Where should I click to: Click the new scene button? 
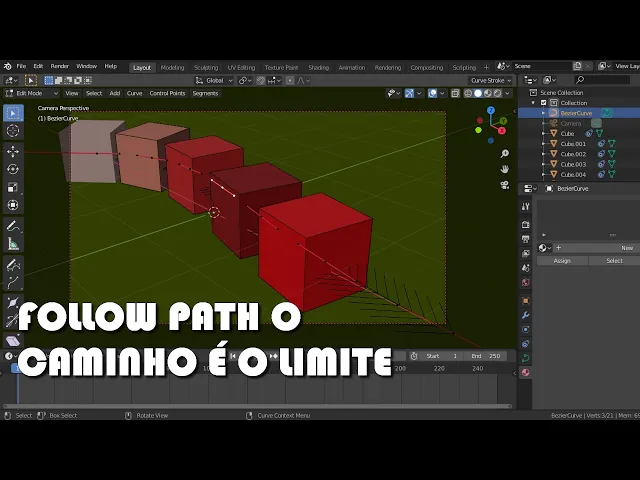coord(577,66)
